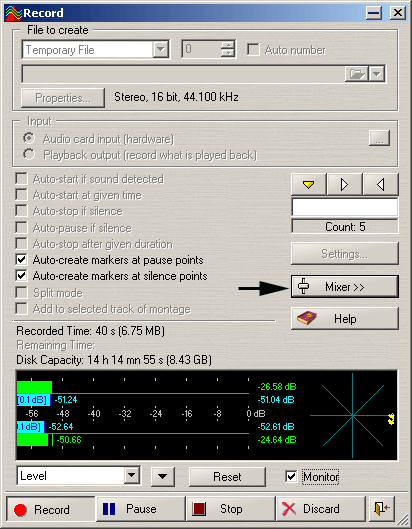
Task: Click the marker name text field
Action: (345, 207)
